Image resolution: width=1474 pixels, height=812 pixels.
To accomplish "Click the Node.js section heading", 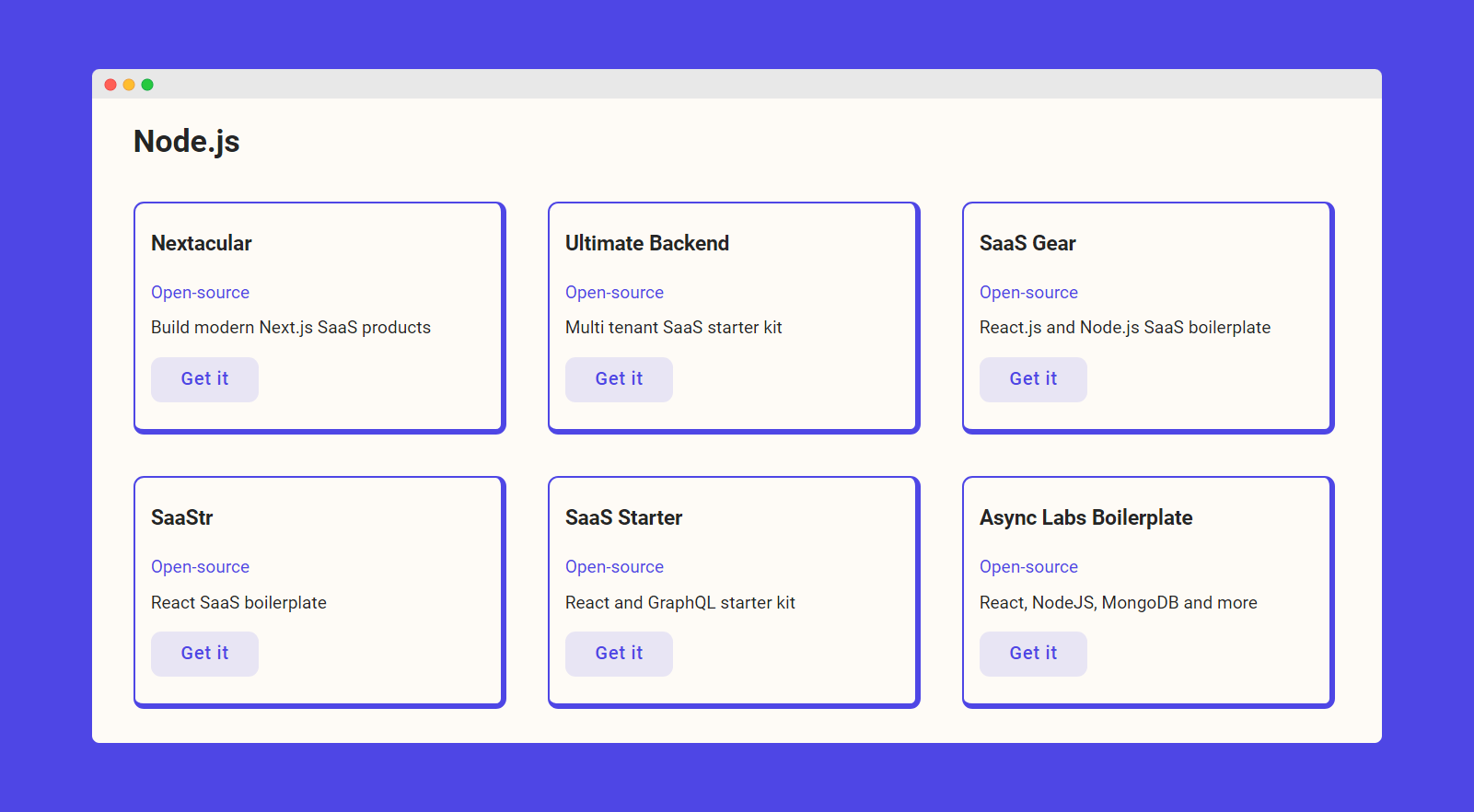I will [186, 142].
